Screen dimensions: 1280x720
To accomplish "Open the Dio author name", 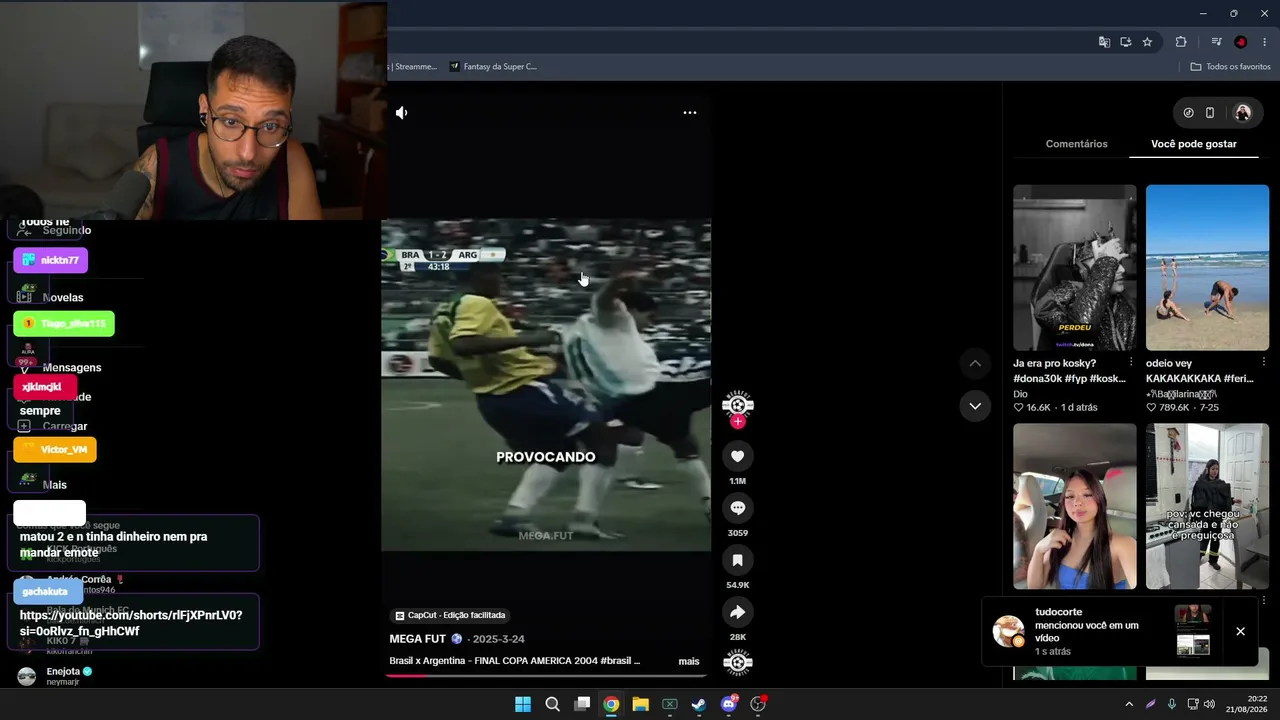I will coord(1020,394).
